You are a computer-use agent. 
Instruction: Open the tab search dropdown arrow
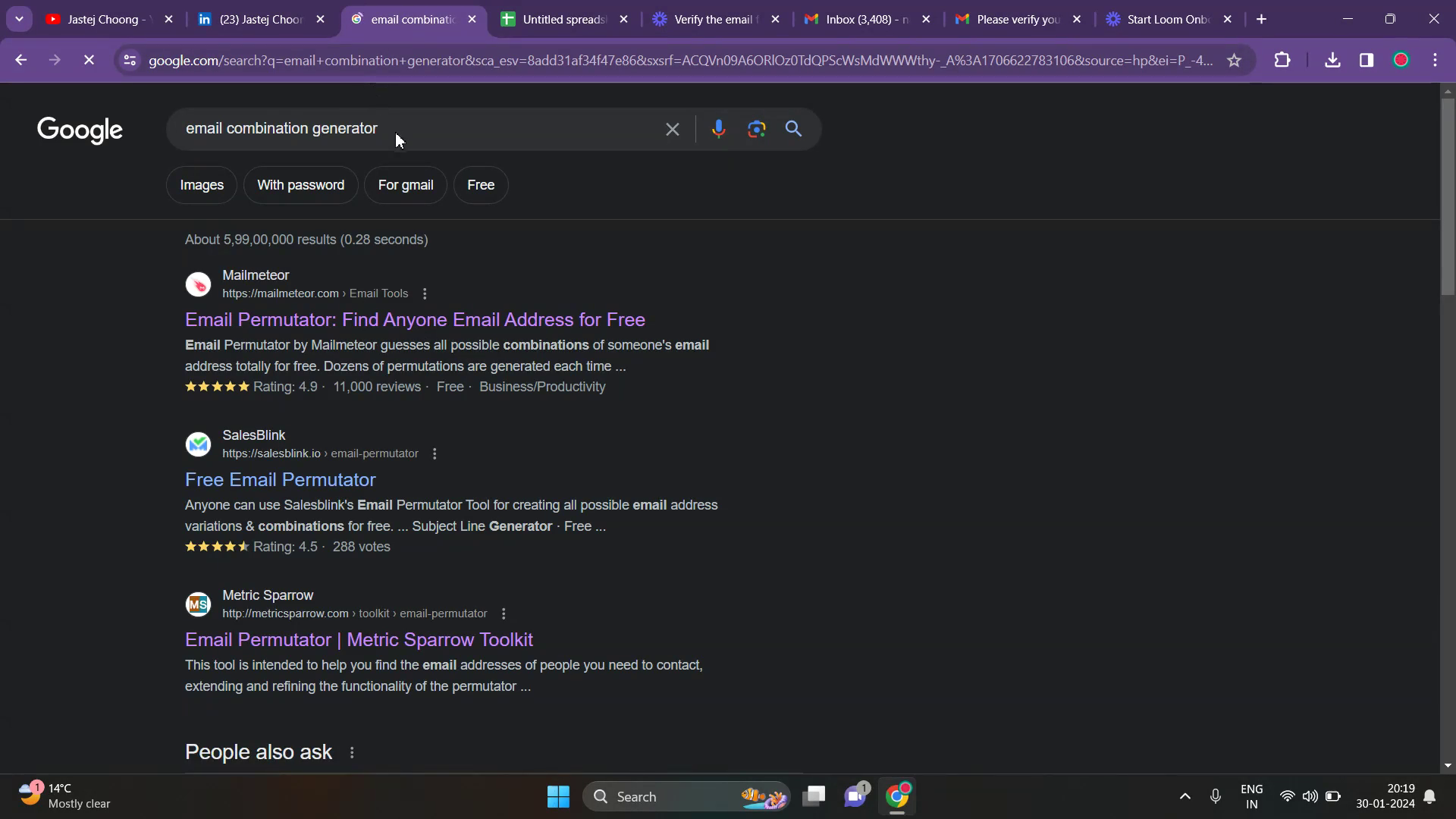coord(19,19)
